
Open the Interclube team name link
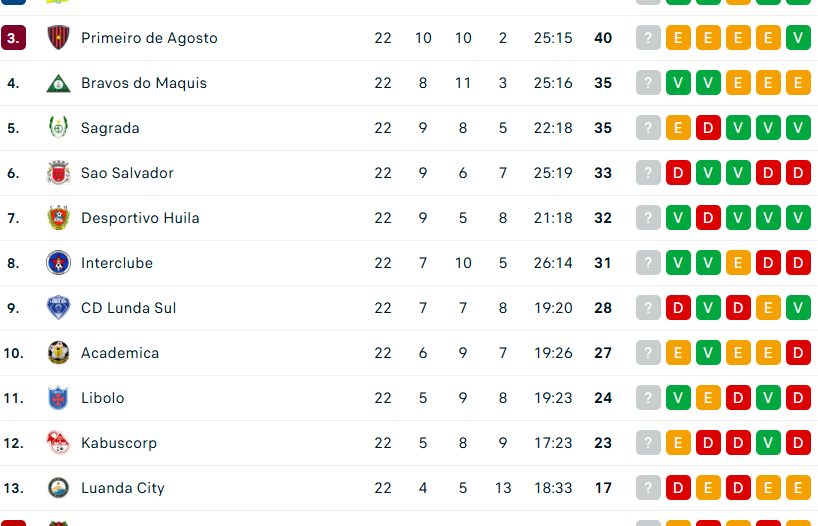click(x=117, y=263)
